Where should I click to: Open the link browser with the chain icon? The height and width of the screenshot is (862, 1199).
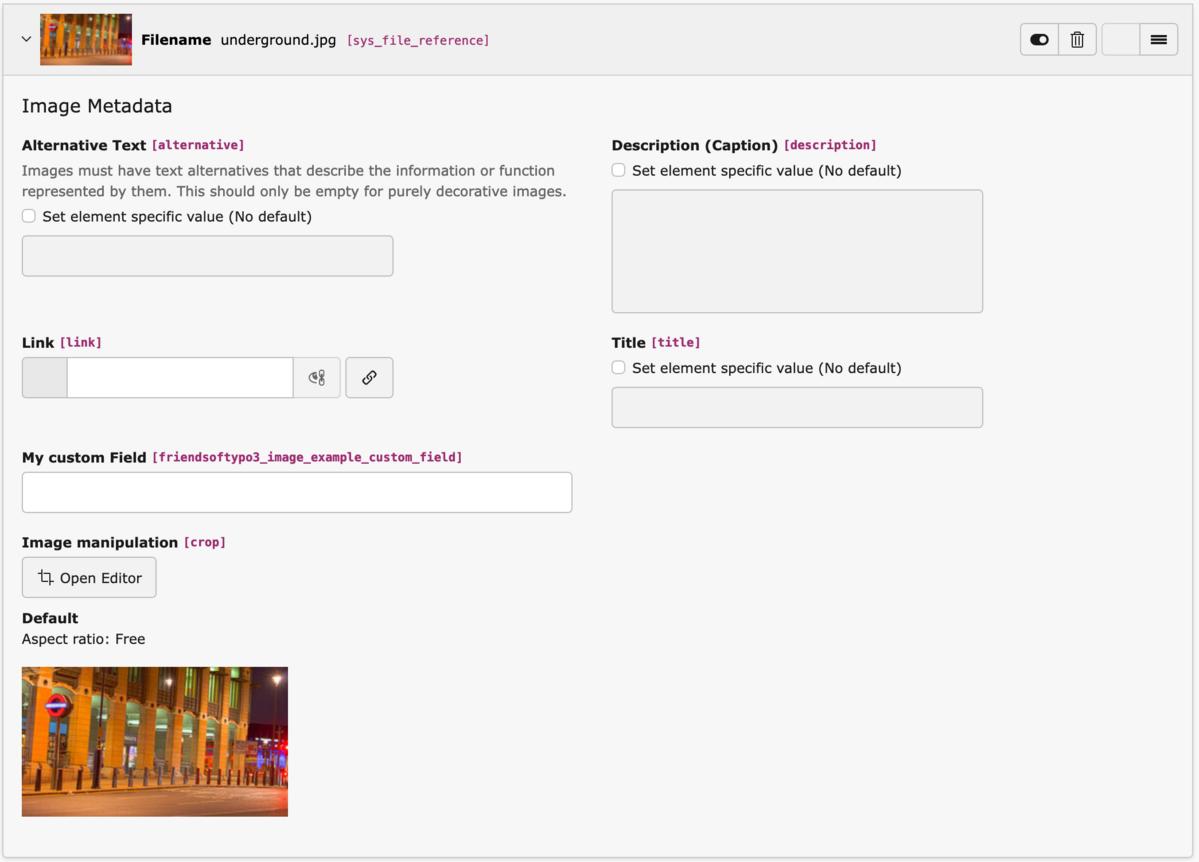point(369,377)
